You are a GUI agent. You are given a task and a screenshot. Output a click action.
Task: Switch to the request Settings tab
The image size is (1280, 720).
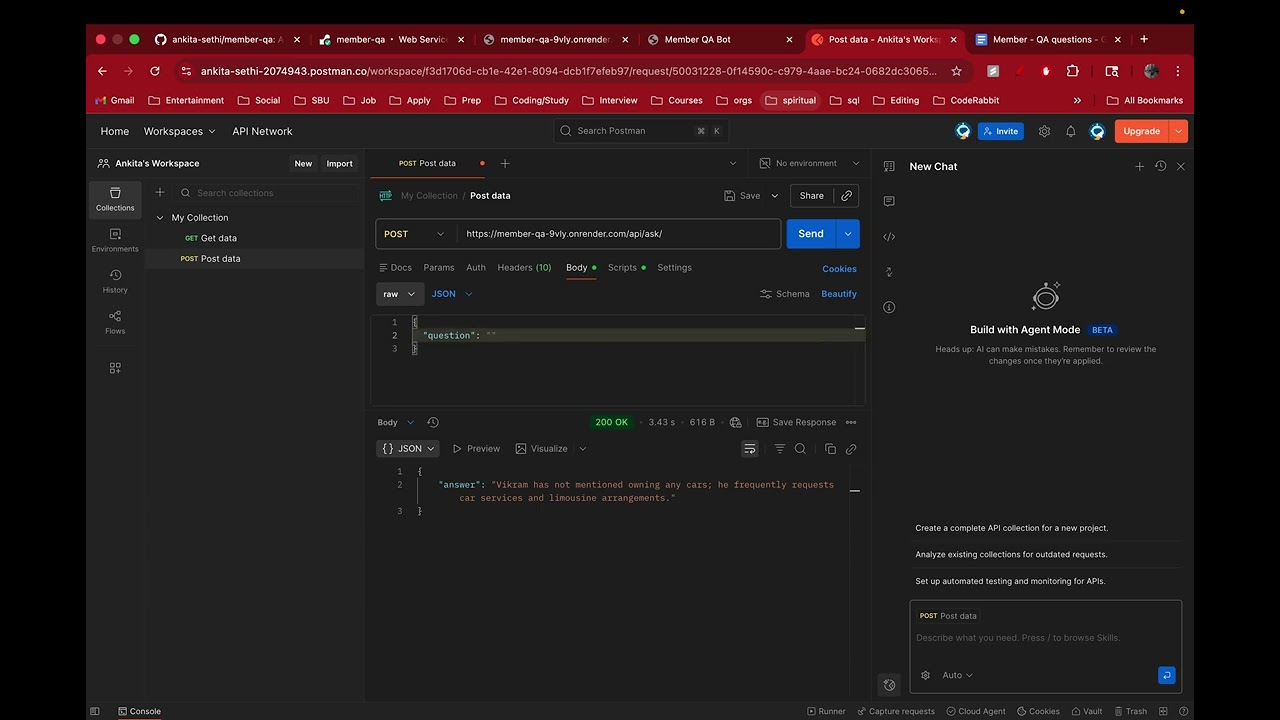pyautogui.click(x=674, y=268)
